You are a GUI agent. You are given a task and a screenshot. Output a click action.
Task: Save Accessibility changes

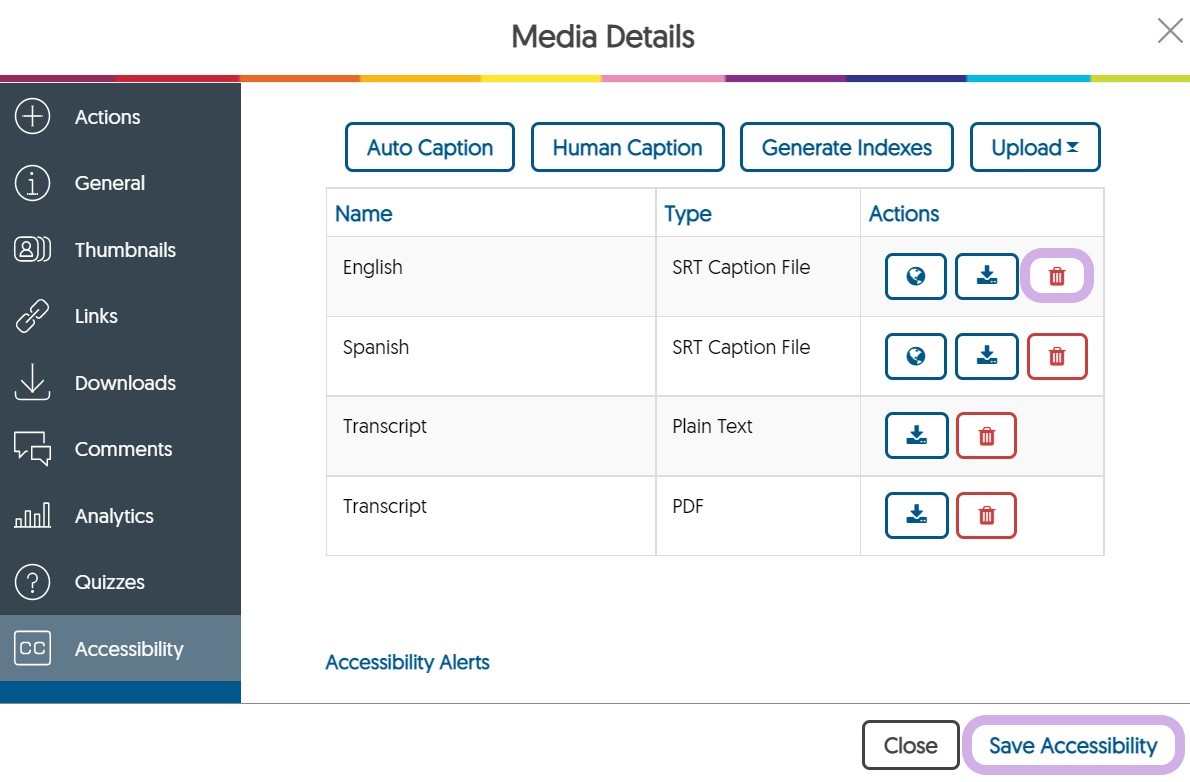coord(1072,746)
